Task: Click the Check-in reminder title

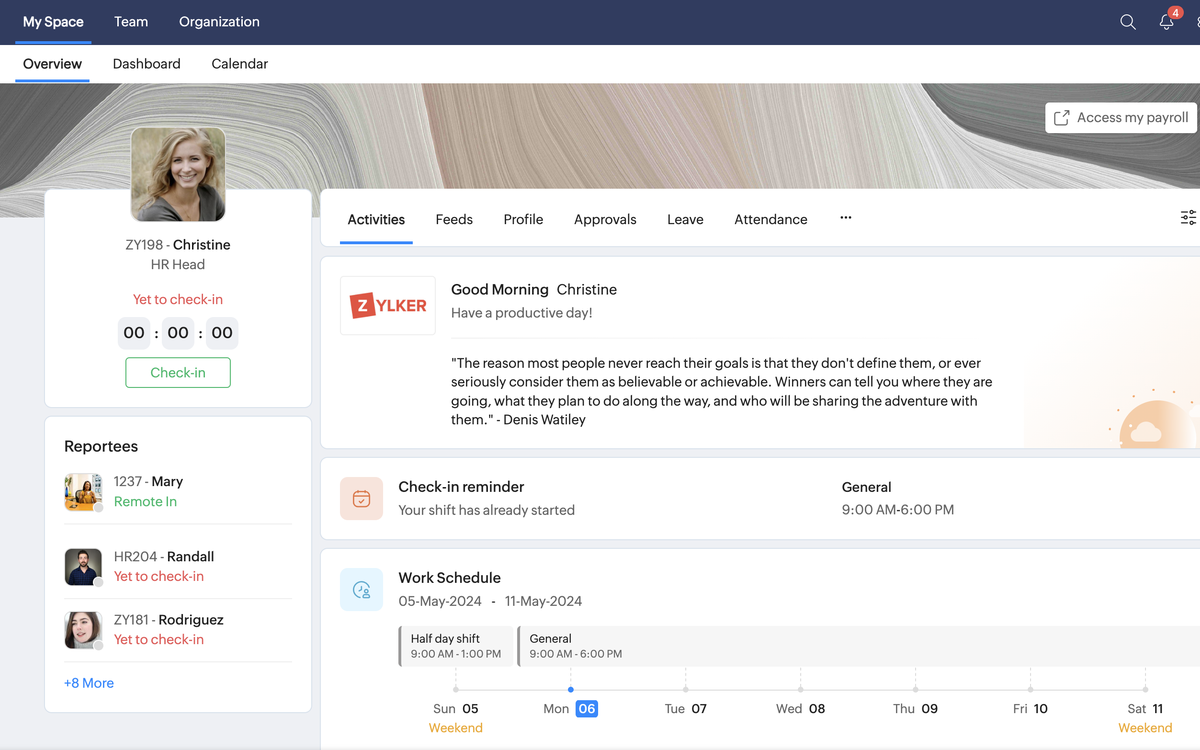Action: pos(461,487)
